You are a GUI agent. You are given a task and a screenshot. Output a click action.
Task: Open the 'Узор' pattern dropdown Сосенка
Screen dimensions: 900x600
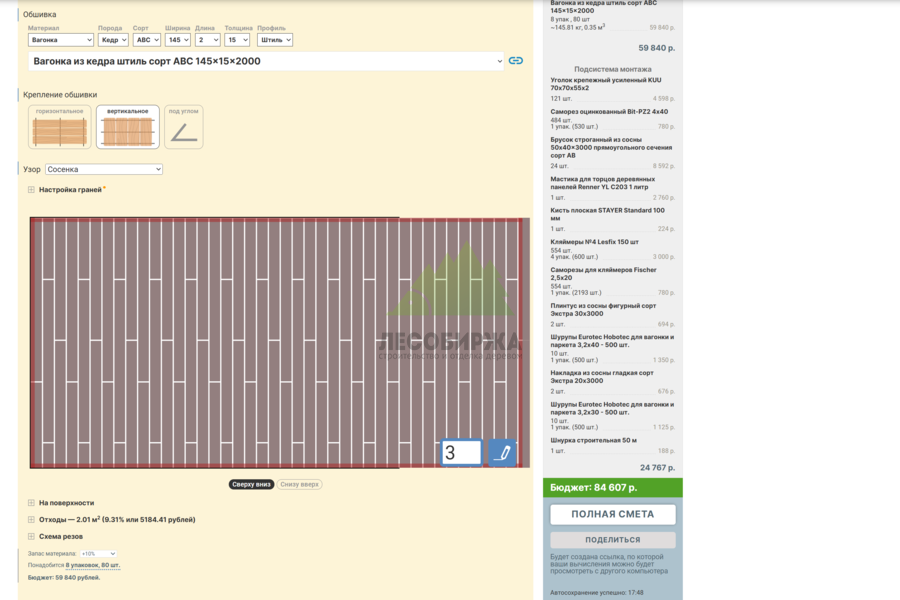tap(104, 169)
